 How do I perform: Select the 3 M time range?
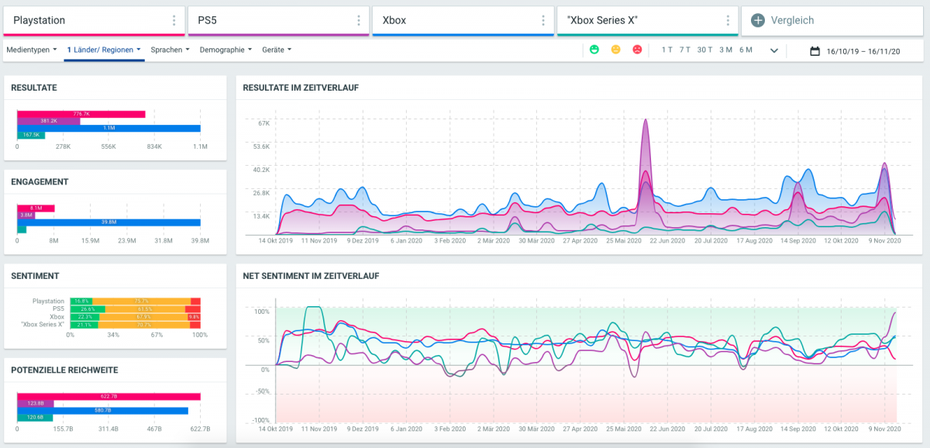point(726,50)
